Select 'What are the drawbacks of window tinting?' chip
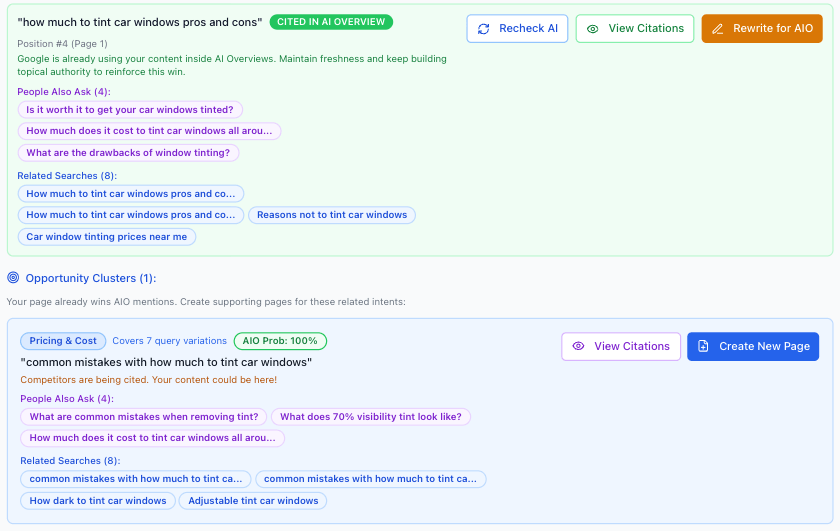The image size is (840, 531). tap(128, 153)
